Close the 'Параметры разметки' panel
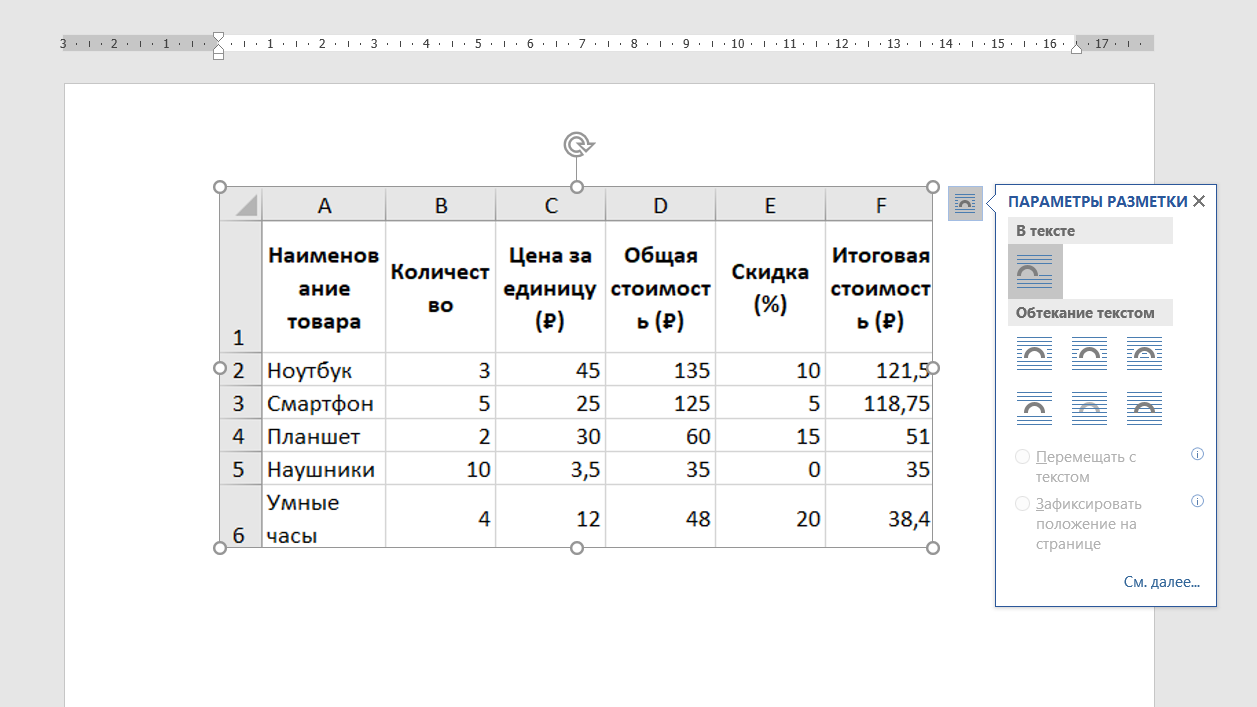 click(1199, 201)
